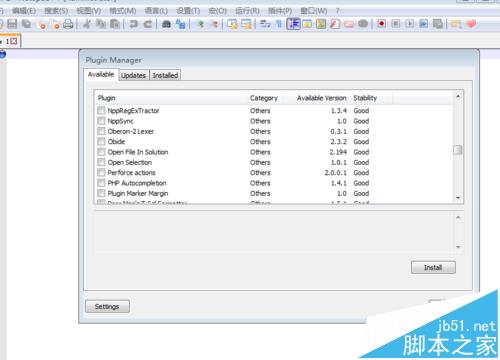Select the PHP Autocompletion plugin name
Viewport: 500px width, 360px height.
pyautogui.click(x=137, y=183)
